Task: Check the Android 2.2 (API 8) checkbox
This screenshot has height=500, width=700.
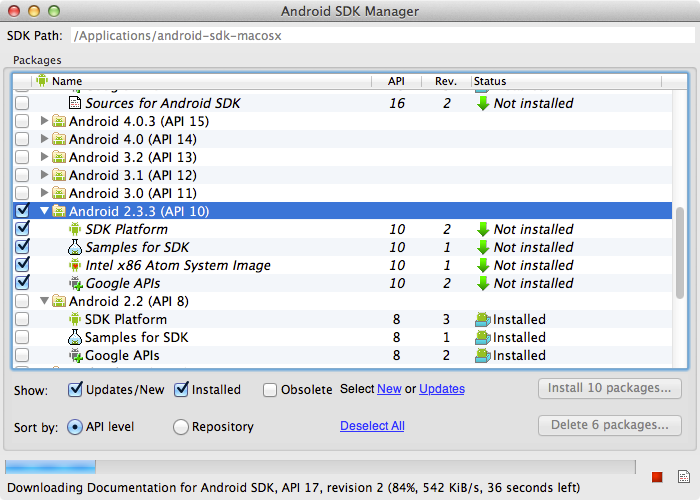Action: click(22, 301)
